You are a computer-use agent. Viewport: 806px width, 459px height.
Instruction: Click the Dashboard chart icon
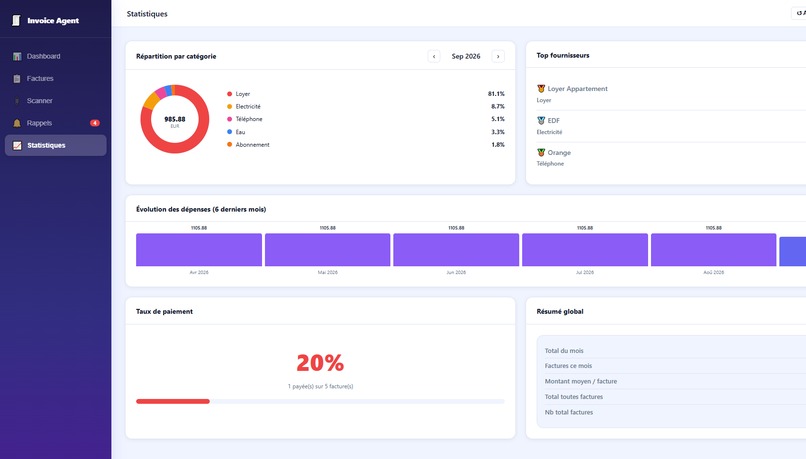(17, 56)
